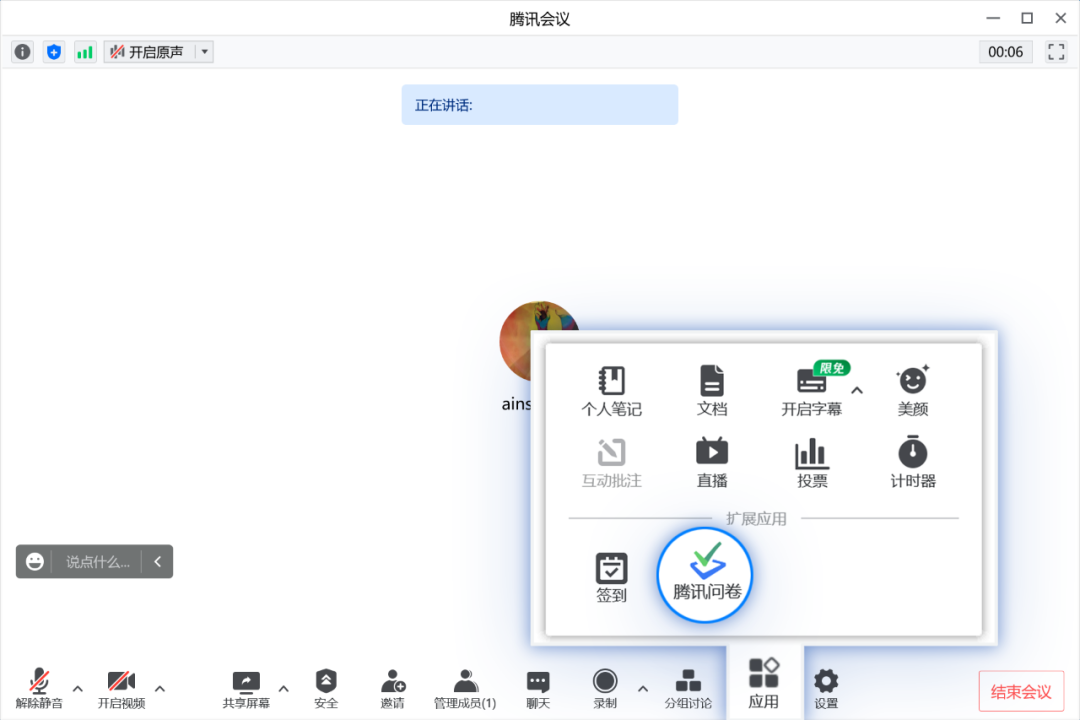Viewport: 1080px width, 720px height.
Task: Select the 互动批注 annotation app
Action: [612, 463]
